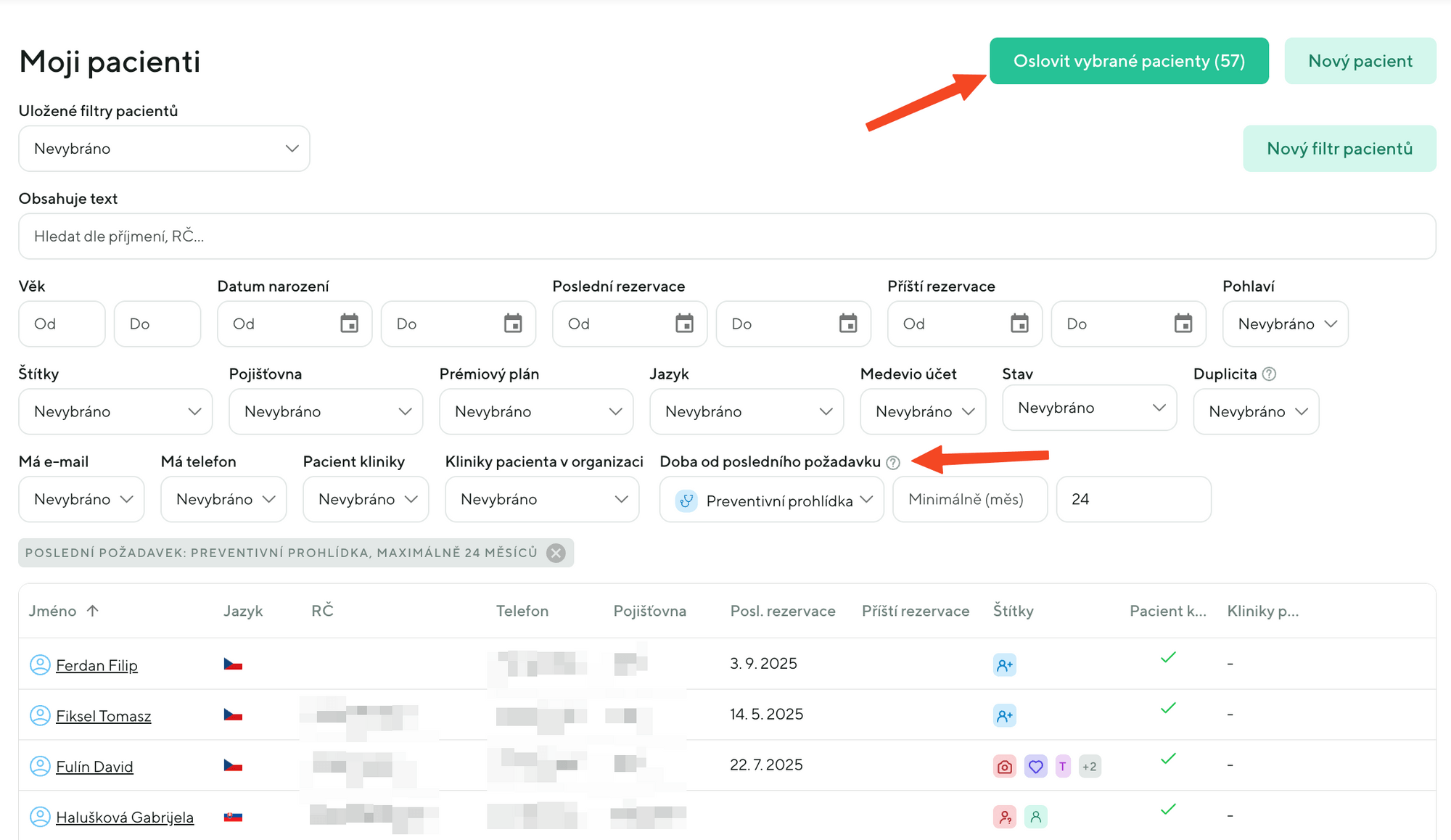Click help icon next to Doba od posledního požadavku
This screenshot has height=840, width=1451.
[x=893, y=463]
